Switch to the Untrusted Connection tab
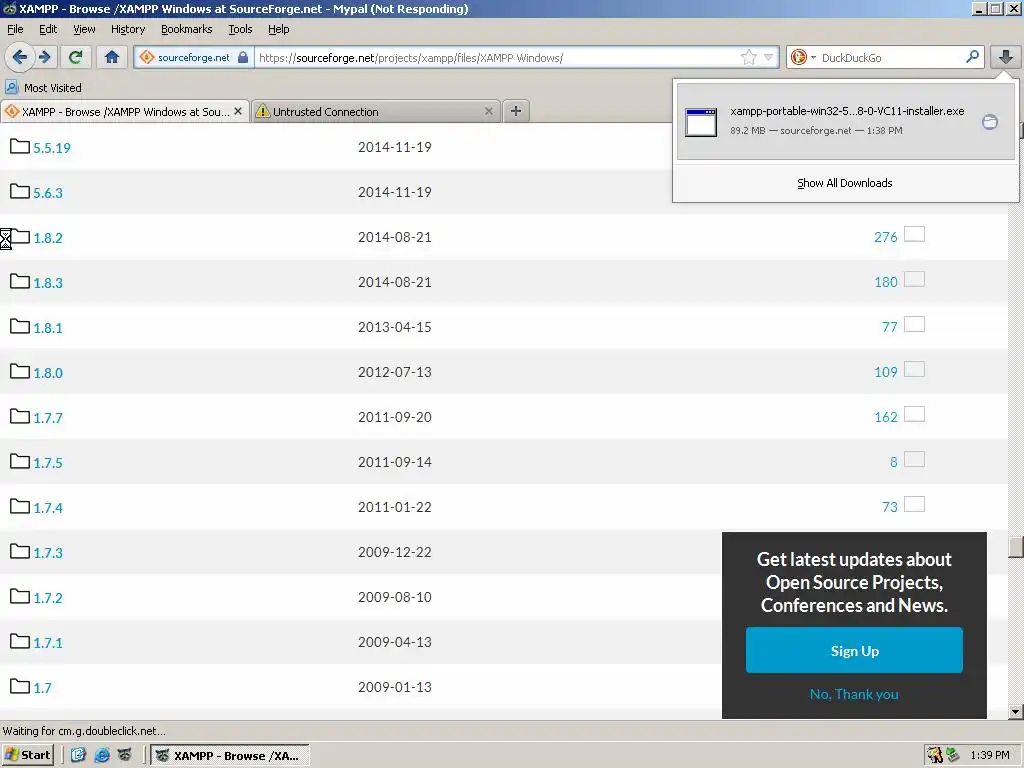Image resolution: width=1024 pixels, height=768 pixels. [x=377, y=112]
